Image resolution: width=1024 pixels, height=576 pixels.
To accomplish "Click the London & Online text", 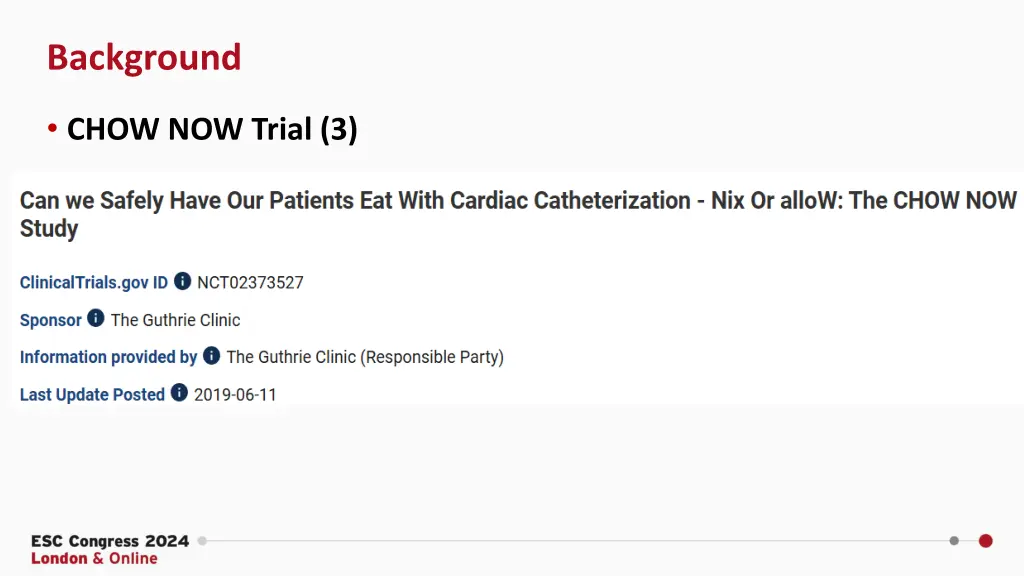I will point(94,558).
